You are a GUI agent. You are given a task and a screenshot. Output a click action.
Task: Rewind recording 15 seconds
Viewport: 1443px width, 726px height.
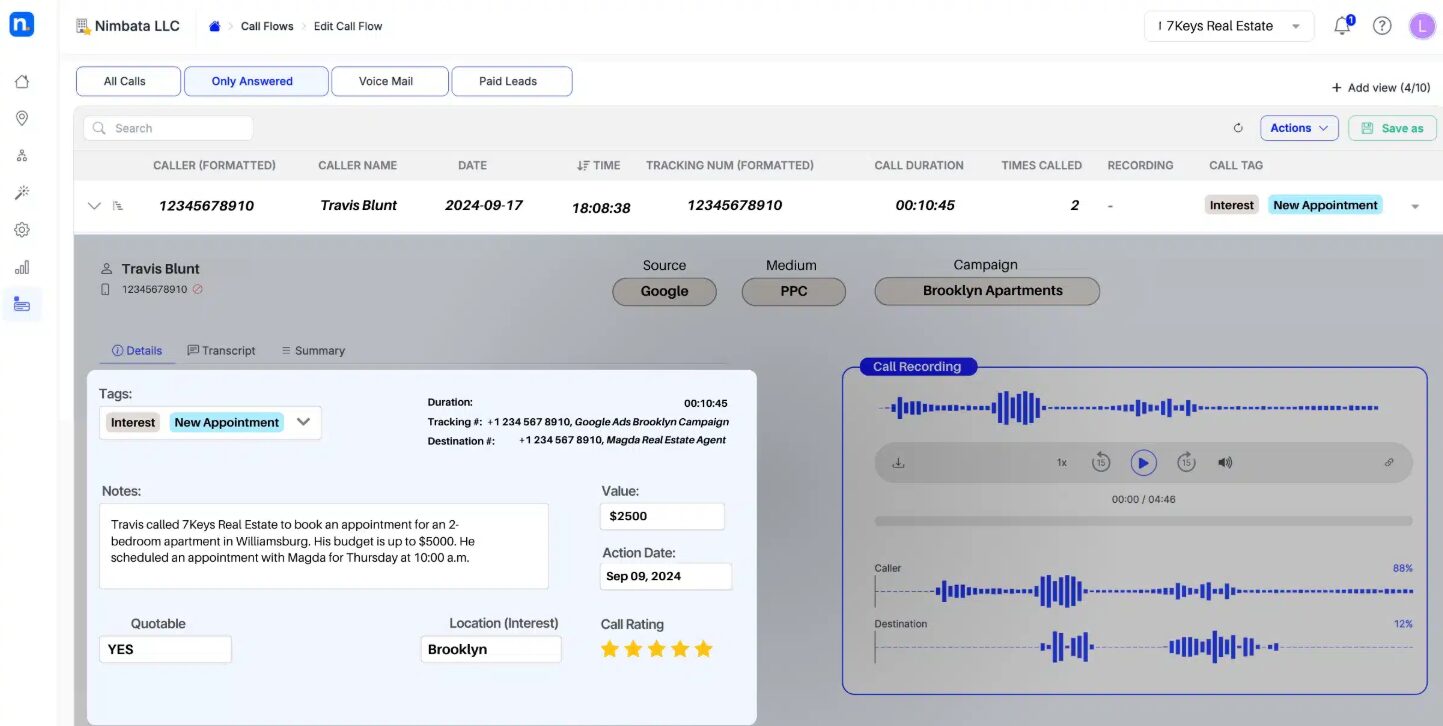coord(1100,463)
